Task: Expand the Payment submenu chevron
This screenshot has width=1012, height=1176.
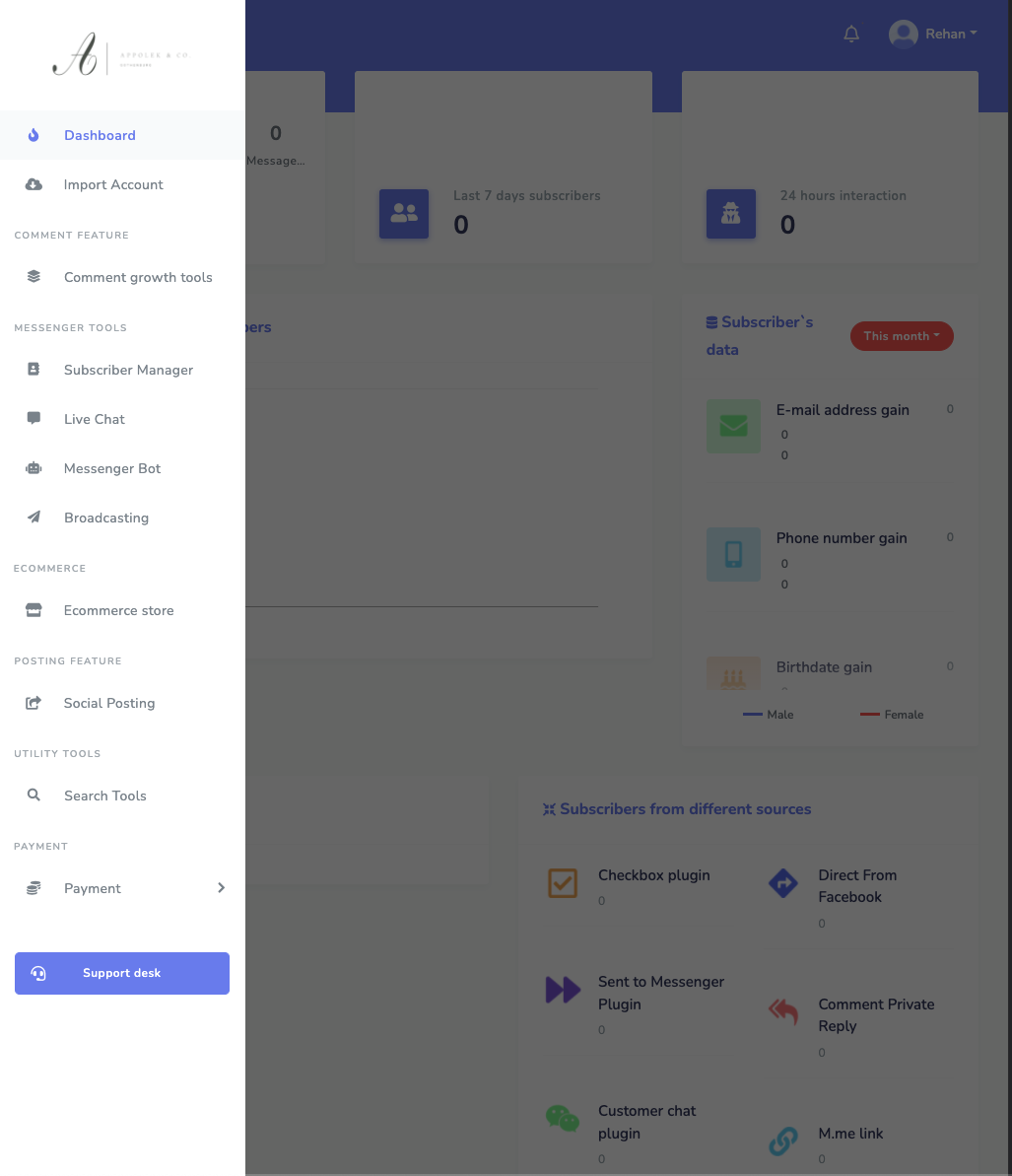Action: click(x=221, y=888)
